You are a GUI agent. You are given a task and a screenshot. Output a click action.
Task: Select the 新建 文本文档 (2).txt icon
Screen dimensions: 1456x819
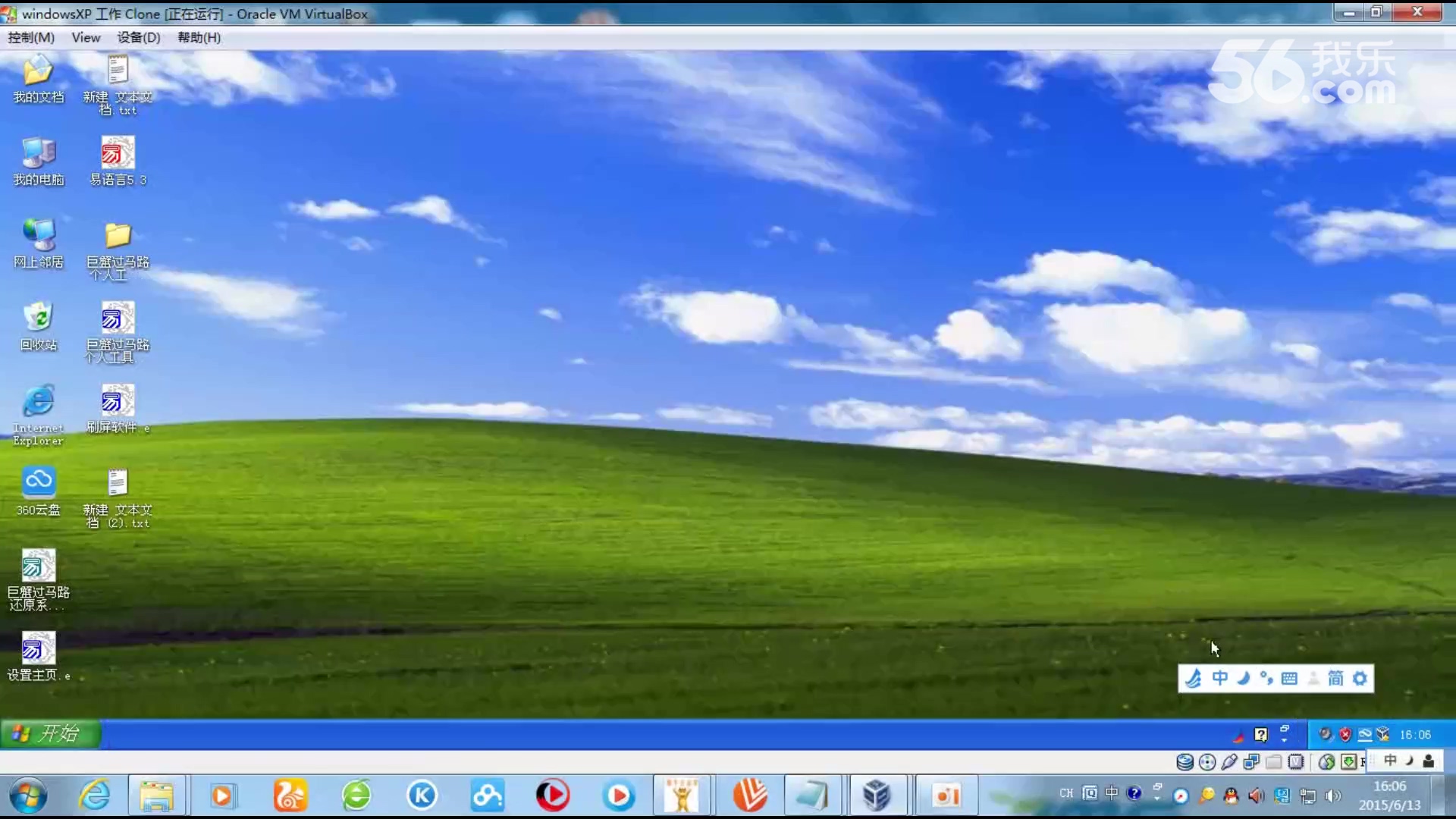click(x=118, y=498)
